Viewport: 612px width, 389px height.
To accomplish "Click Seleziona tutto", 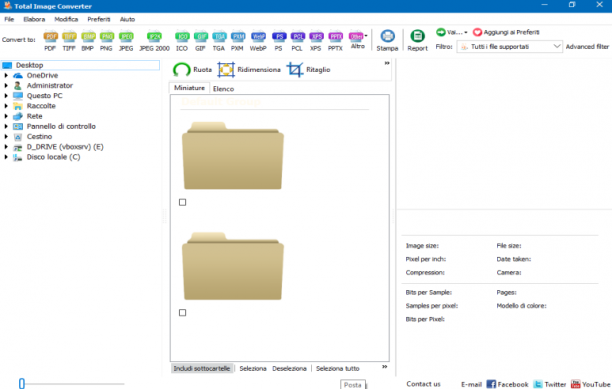I will (x=338, y=368).
